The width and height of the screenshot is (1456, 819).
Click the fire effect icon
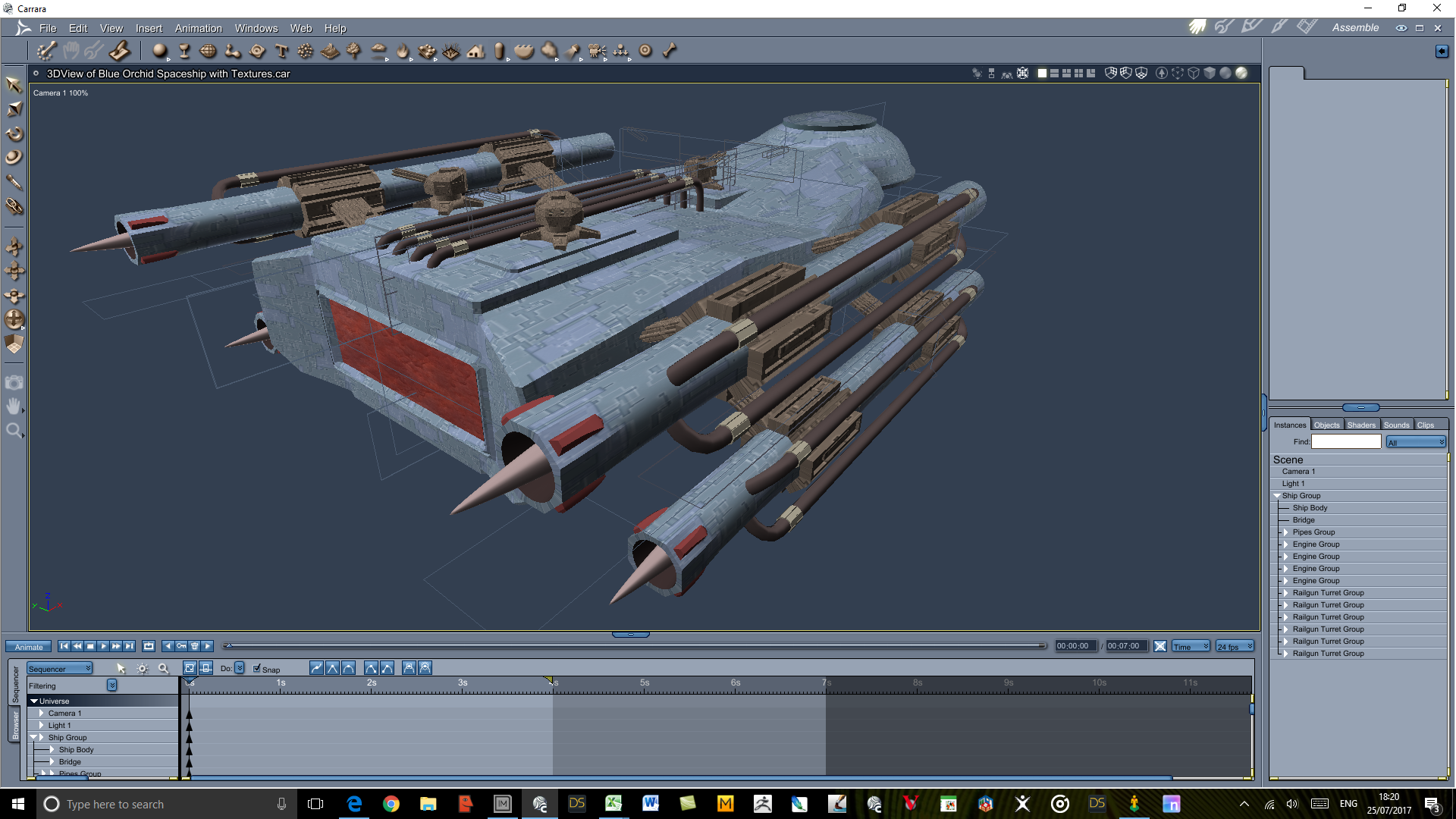coord(403,51)
